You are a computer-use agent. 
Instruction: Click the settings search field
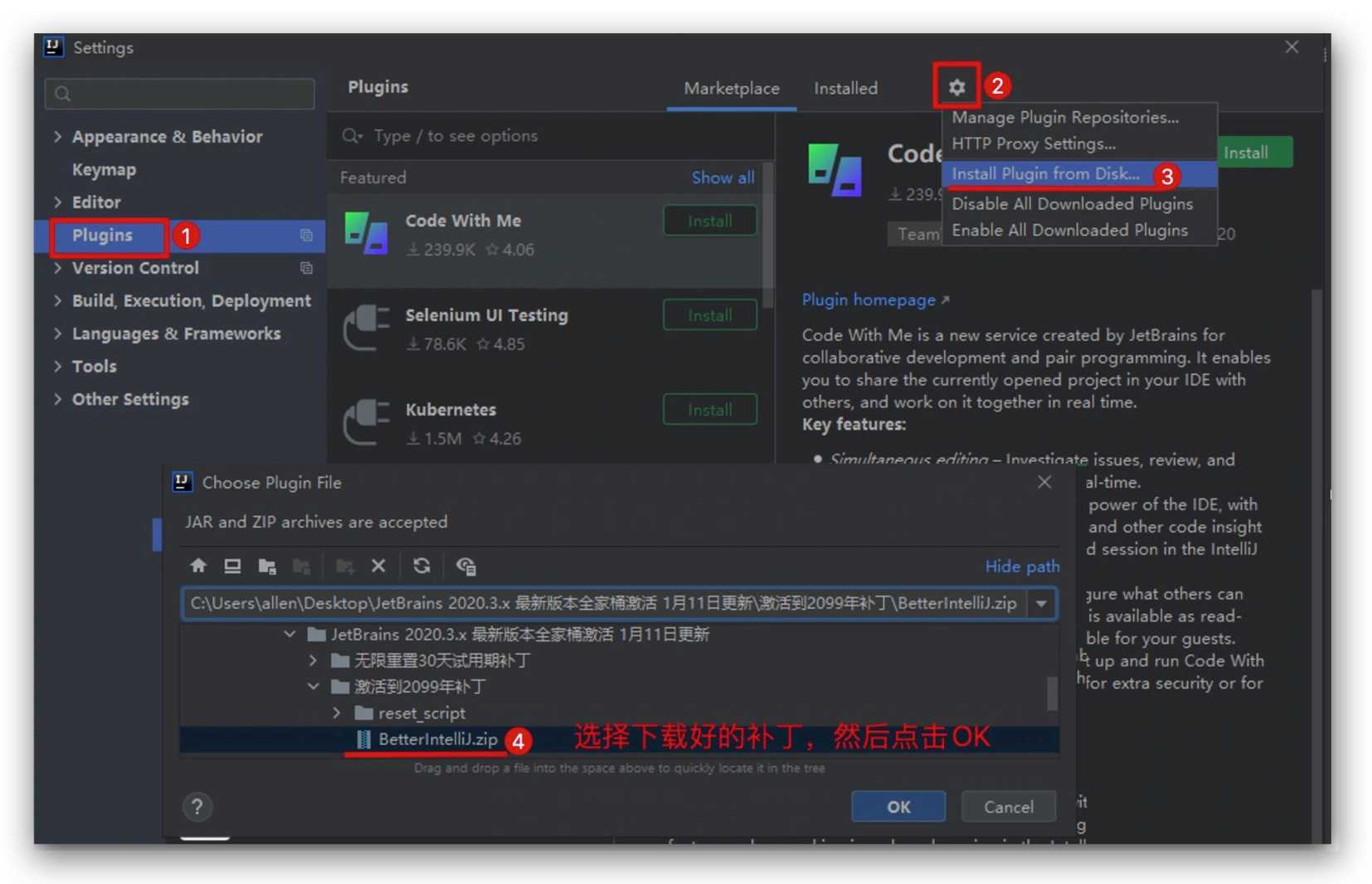pos(180,94)
